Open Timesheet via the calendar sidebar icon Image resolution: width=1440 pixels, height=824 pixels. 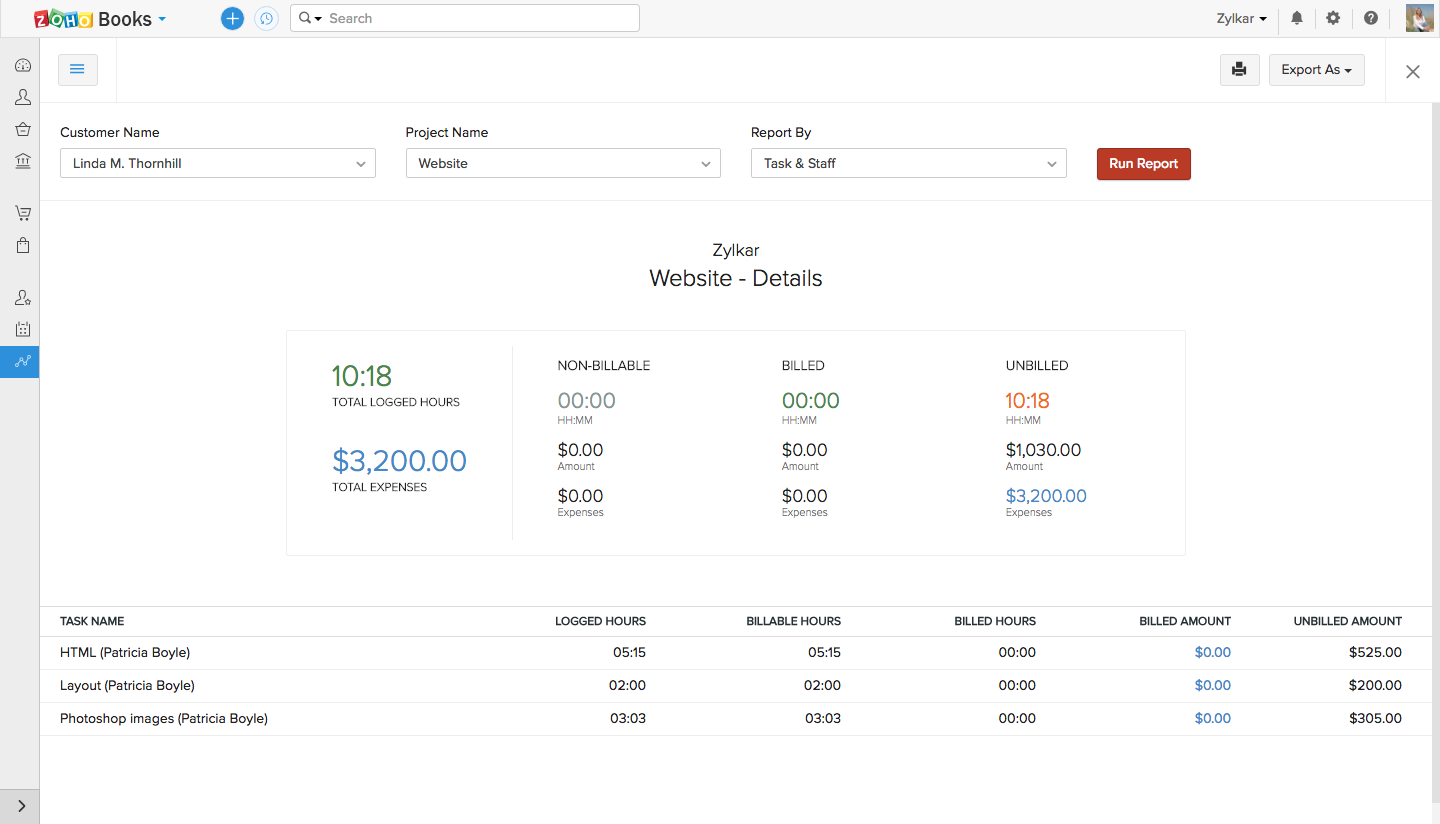click(22, 329)
